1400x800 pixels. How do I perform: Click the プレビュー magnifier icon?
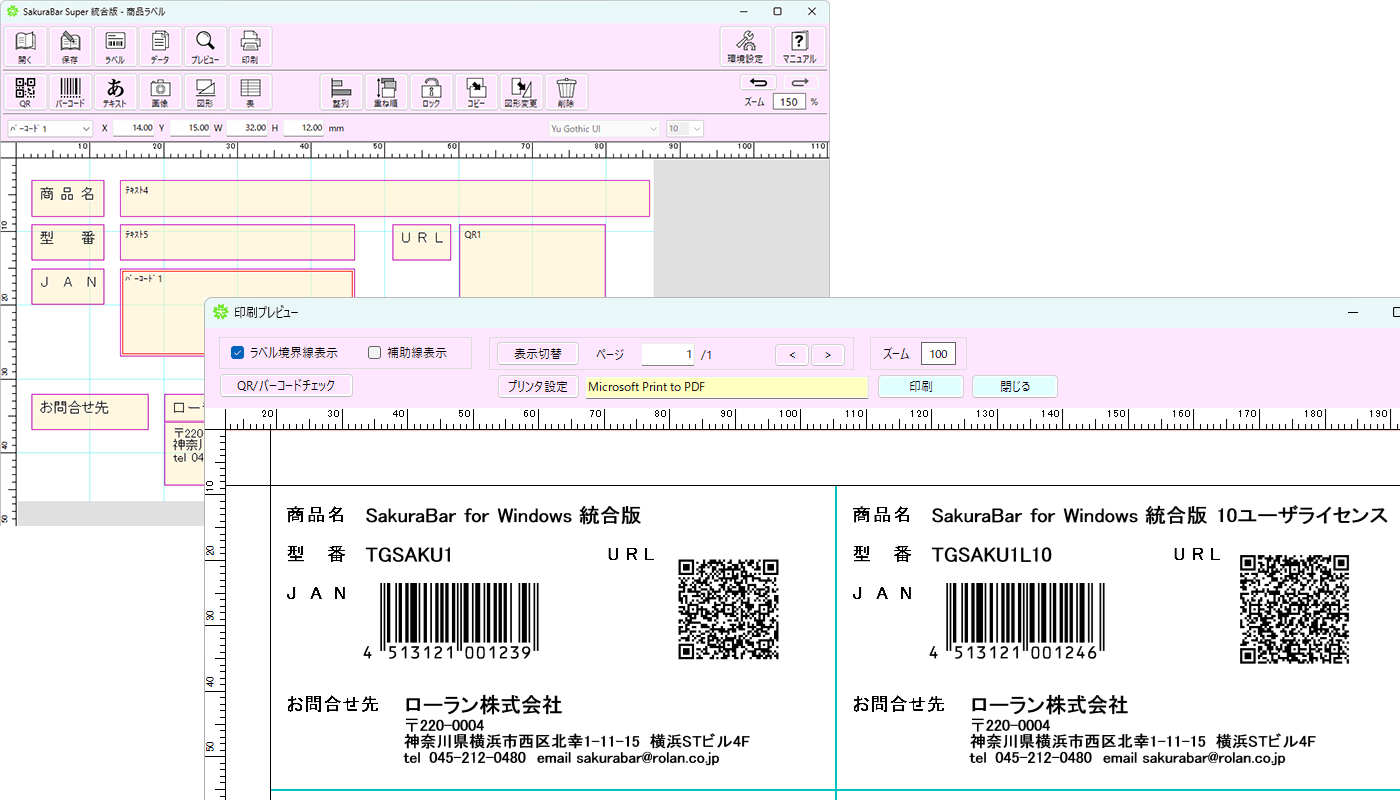(205, 46)
